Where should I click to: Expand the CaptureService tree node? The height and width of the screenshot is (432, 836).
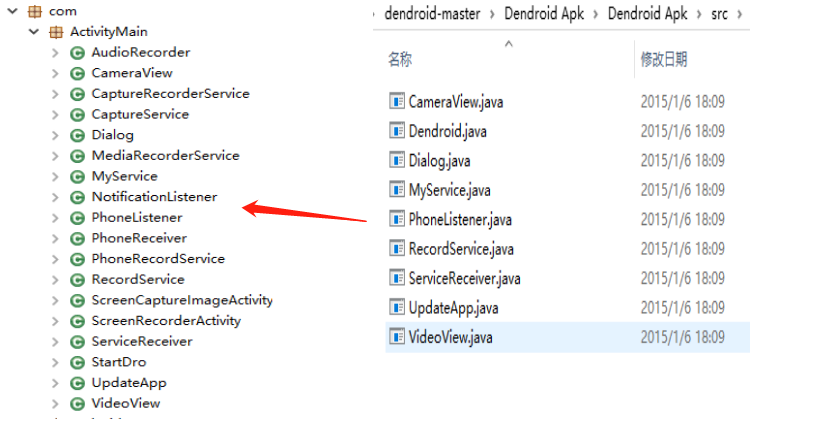pyautogui.click(x=55, y=114)
